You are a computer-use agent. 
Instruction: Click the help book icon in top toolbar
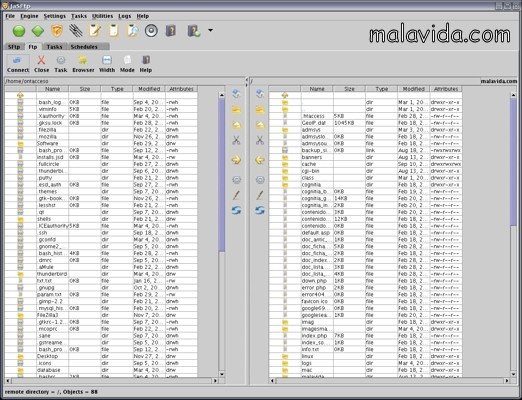point(170,31)
